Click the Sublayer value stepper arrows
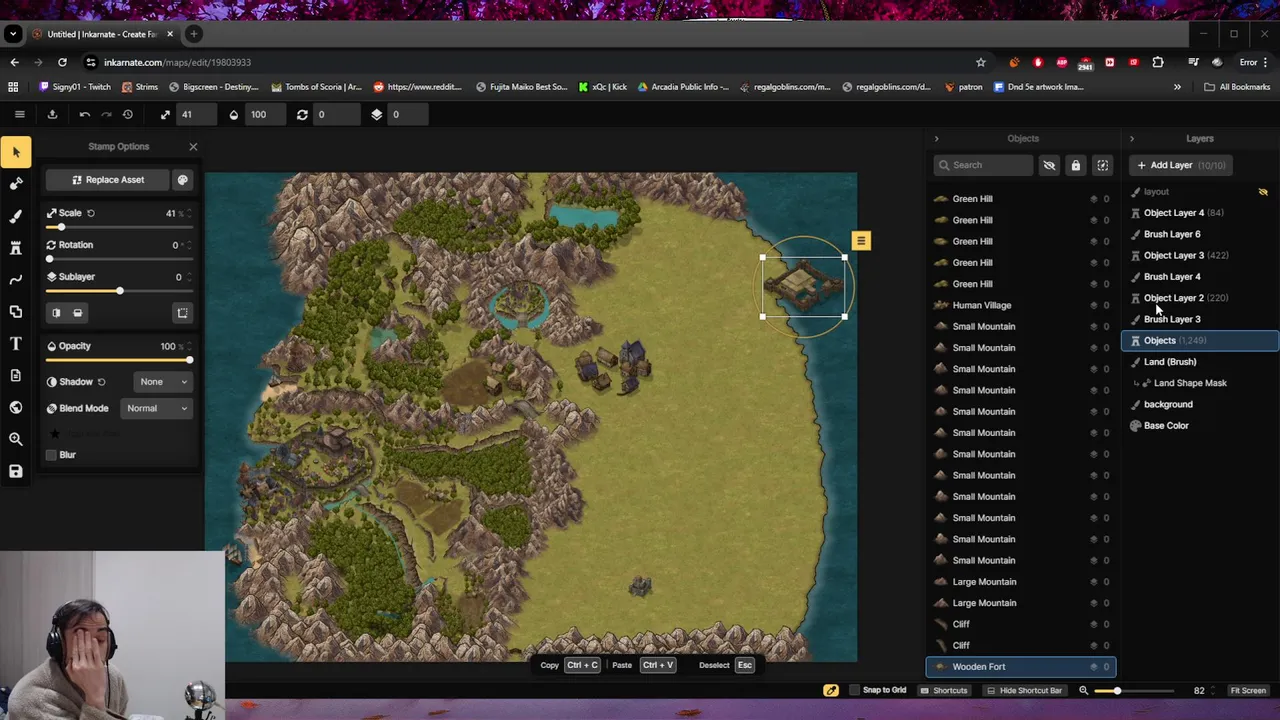Screen dimensions: 1280x720 click(x=188, y=277)
